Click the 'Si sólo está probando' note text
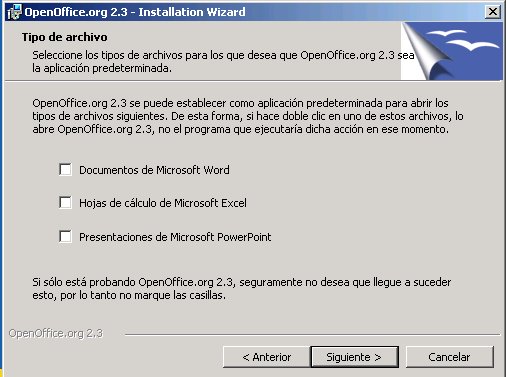Image resolution: width=506 pixels, height=377 pixels. pyautogui.click(x=242, y=289)
